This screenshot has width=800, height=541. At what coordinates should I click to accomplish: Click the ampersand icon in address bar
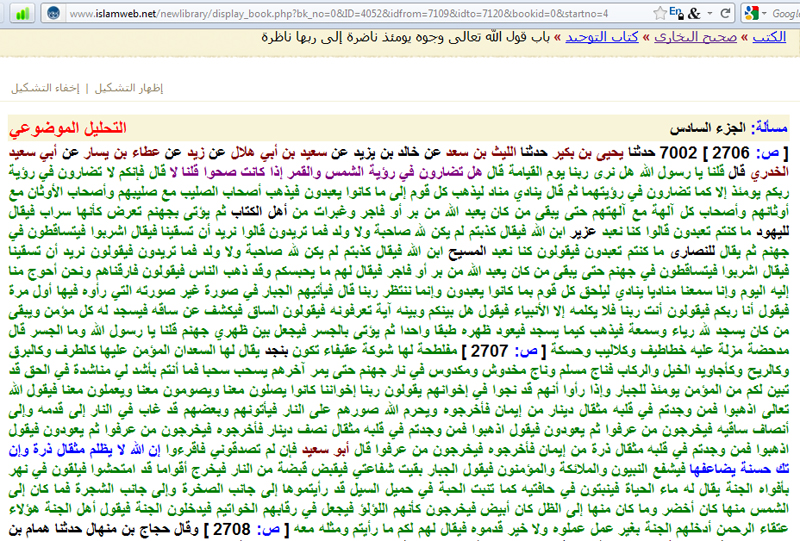coord(694,13)
